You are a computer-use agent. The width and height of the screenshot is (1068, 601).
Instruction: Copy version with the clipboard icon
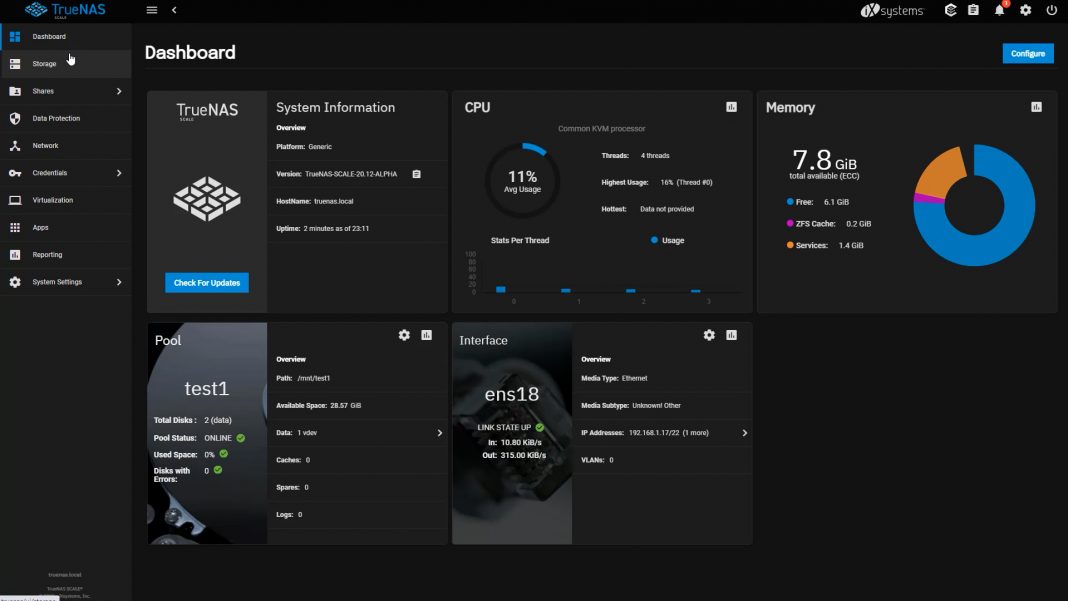[416, 174]
